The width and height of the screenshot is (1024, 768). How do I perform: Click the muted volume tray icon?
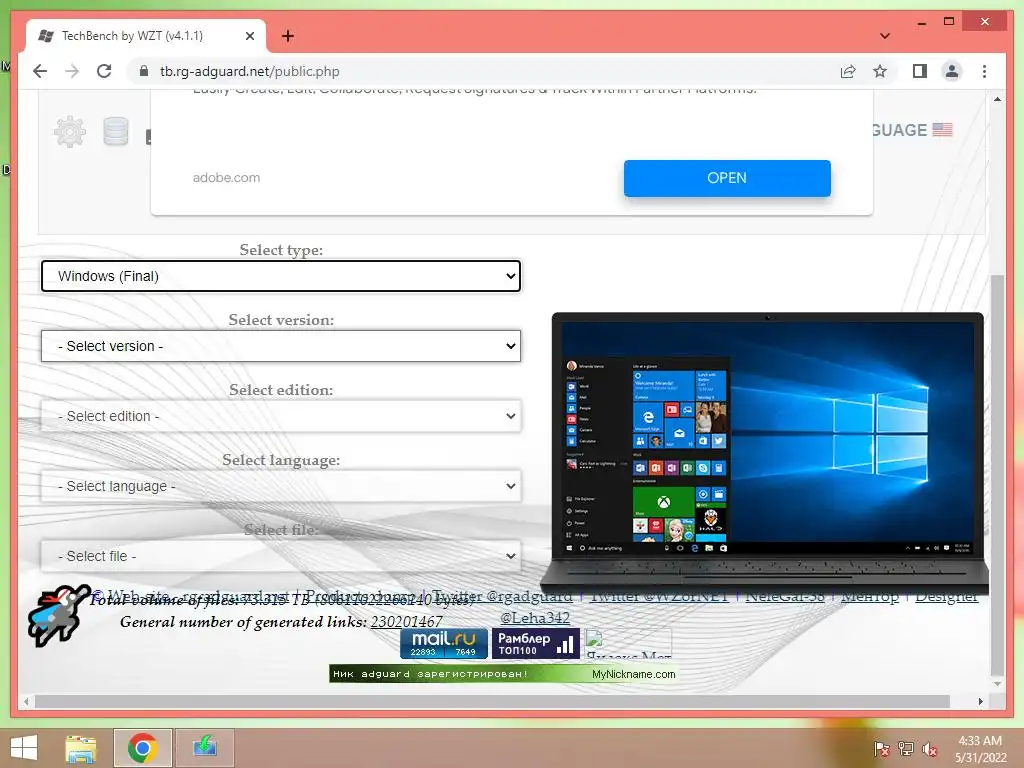(x=929, y=748)
